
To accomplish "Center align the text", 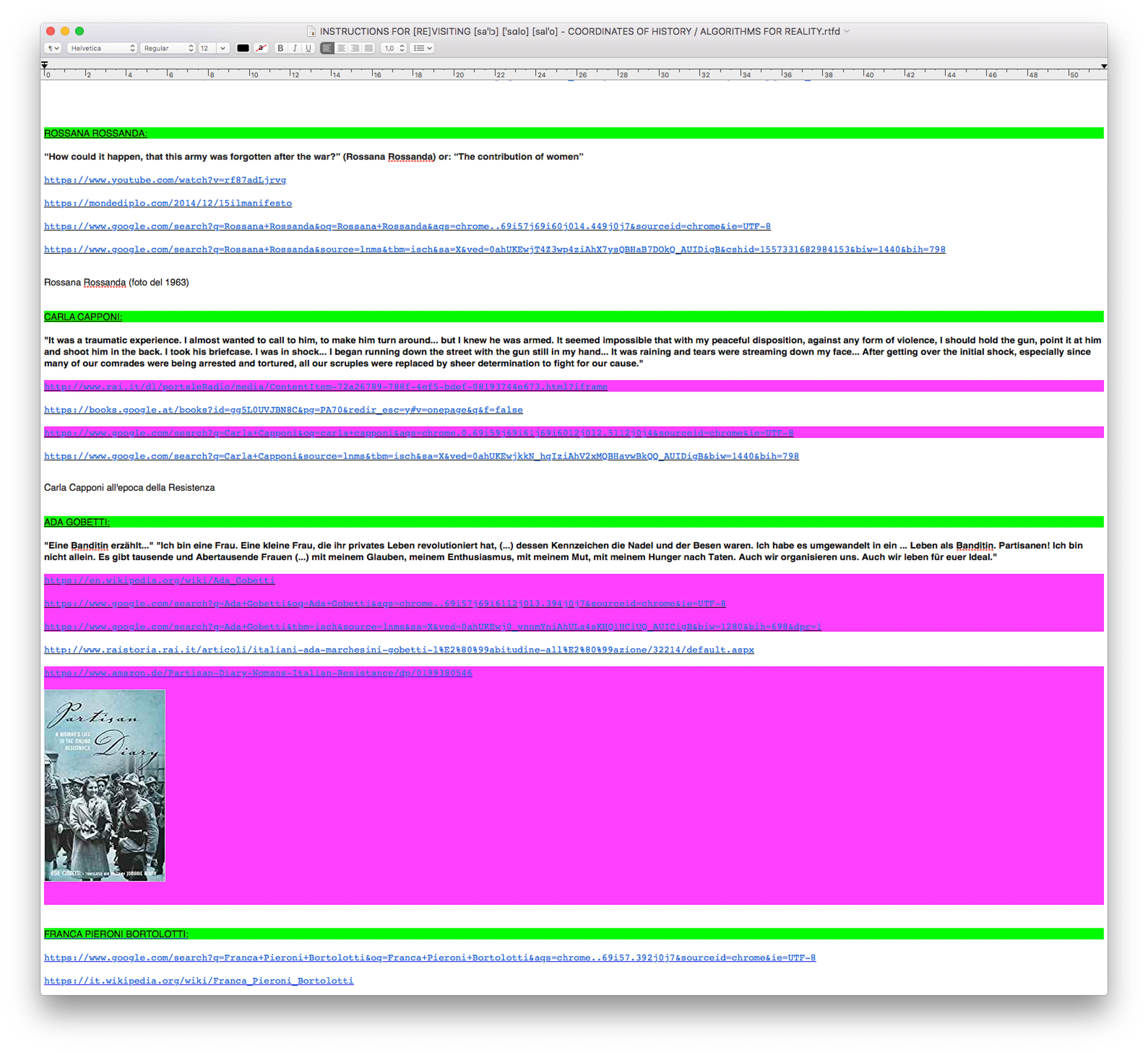I will [341, 48].
